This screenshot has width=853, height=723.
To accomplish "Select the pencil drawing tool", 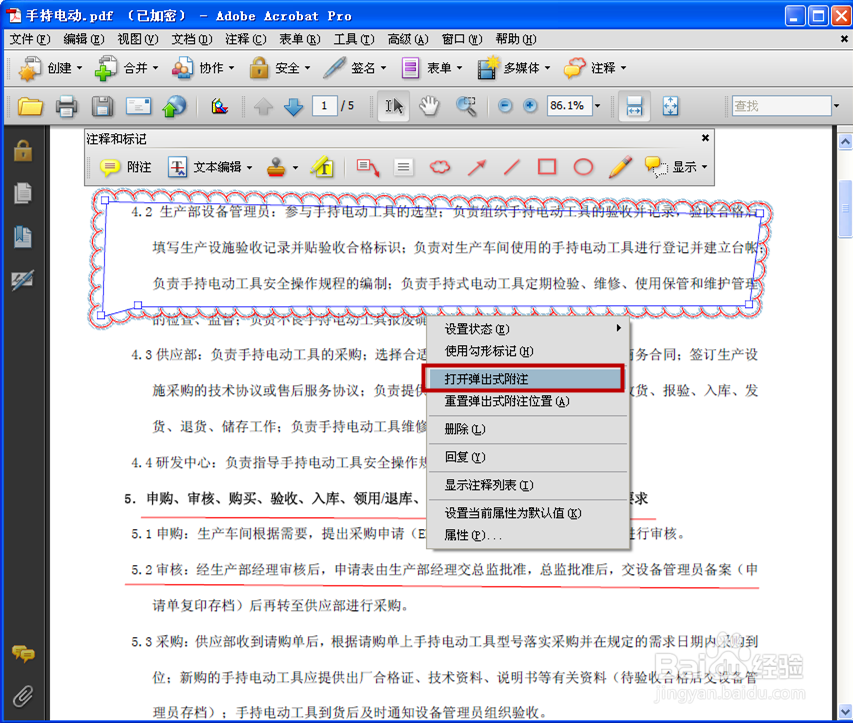I will (x=619, y=167).
